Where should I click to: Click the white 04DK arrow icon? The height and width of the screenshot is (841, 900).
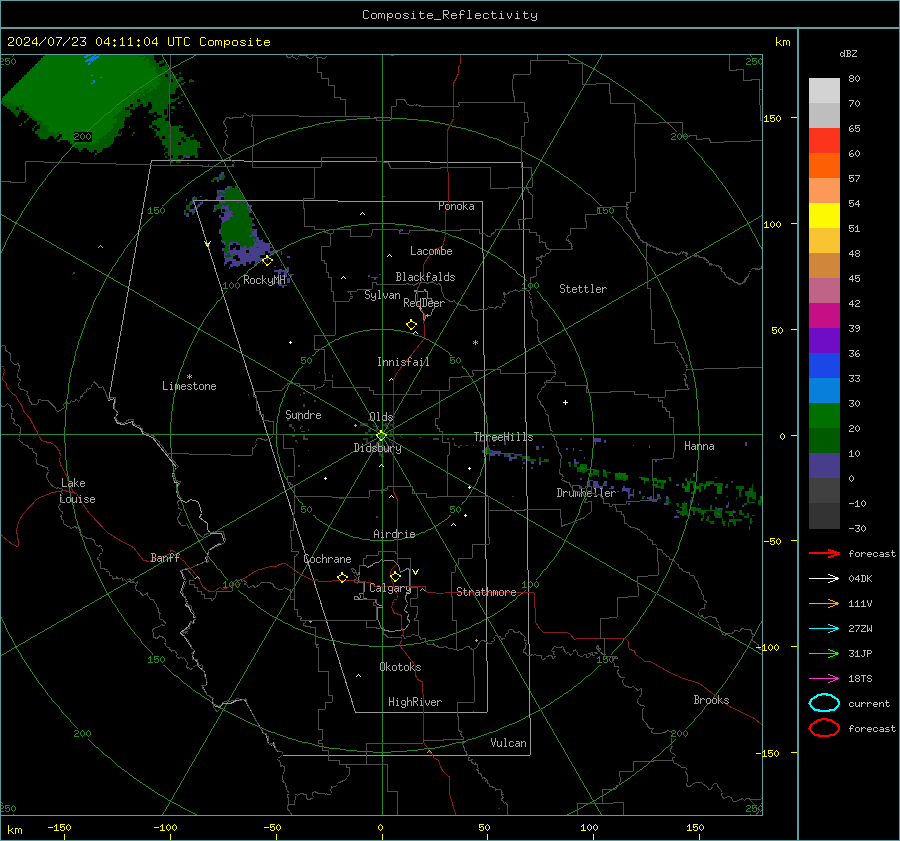(x=824, y=578)
